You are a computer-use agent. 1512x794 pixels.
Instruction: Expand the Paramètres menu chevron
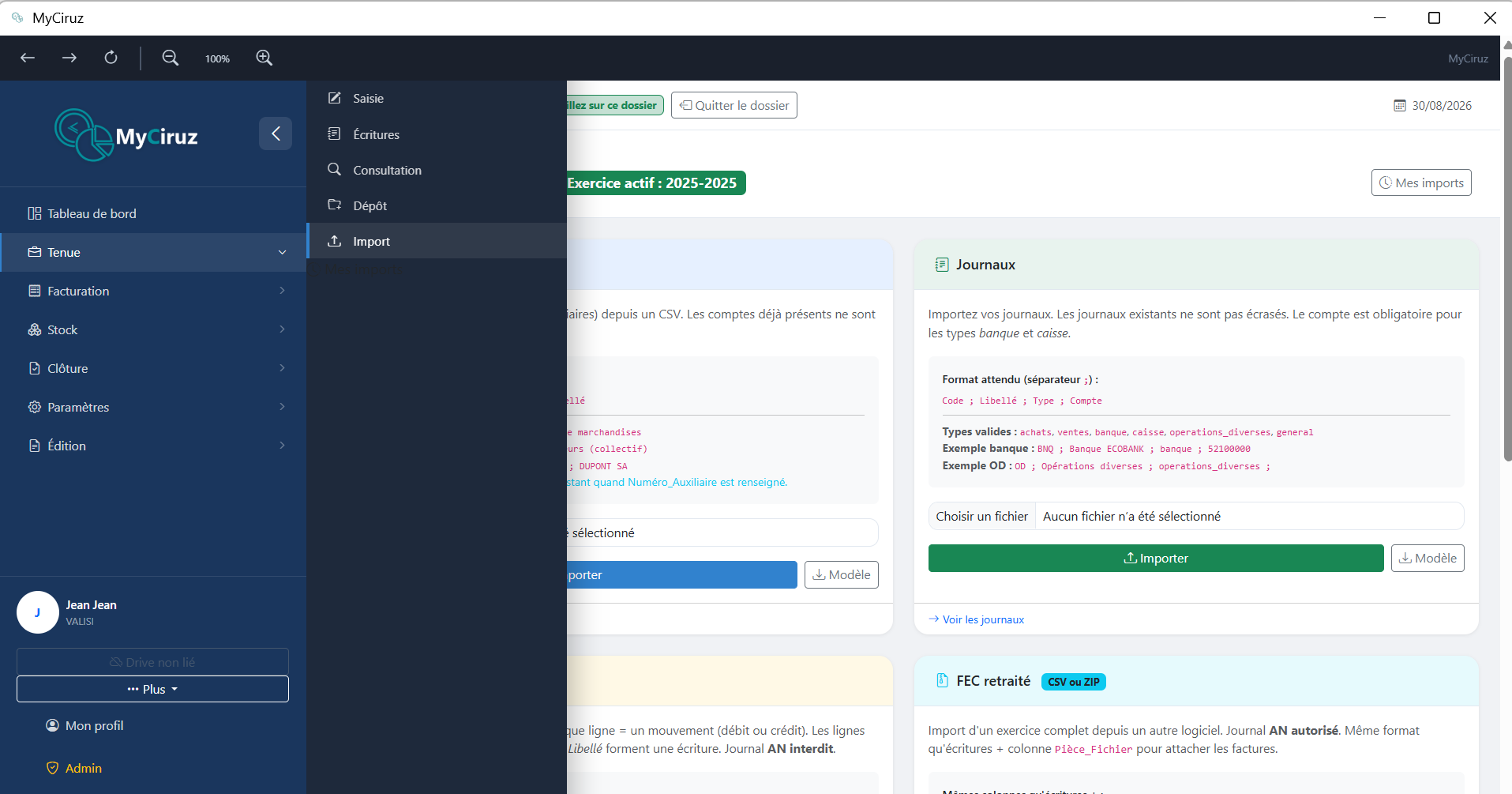click(282, 407)
